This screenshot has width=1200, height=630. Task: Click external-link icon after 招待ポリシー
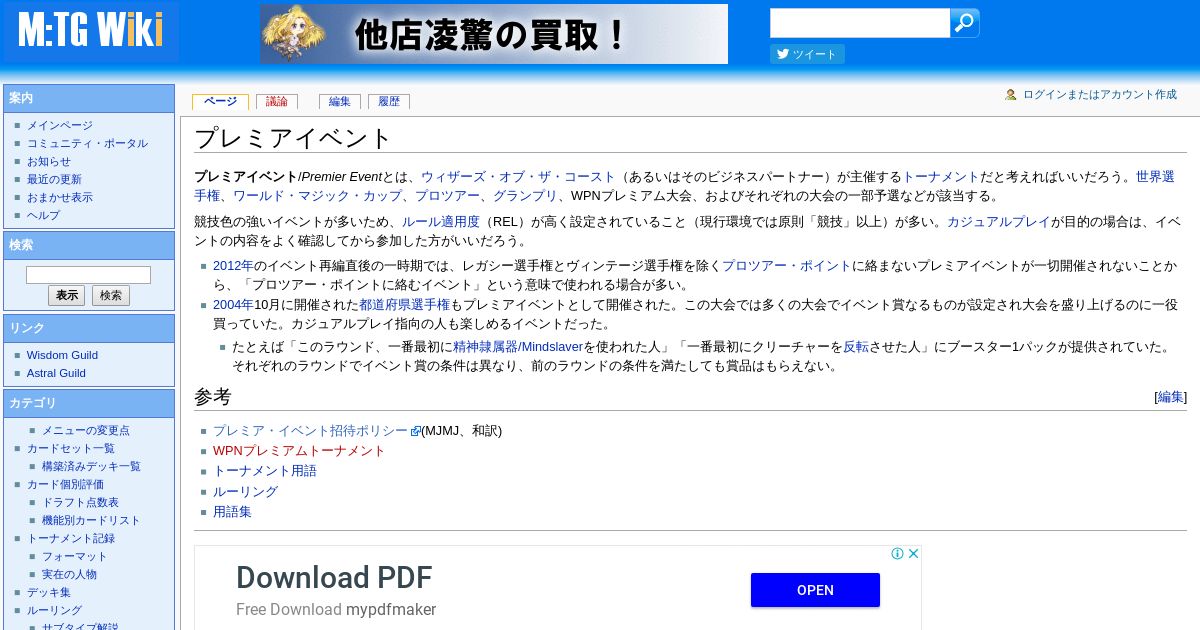tap(416, 431)
